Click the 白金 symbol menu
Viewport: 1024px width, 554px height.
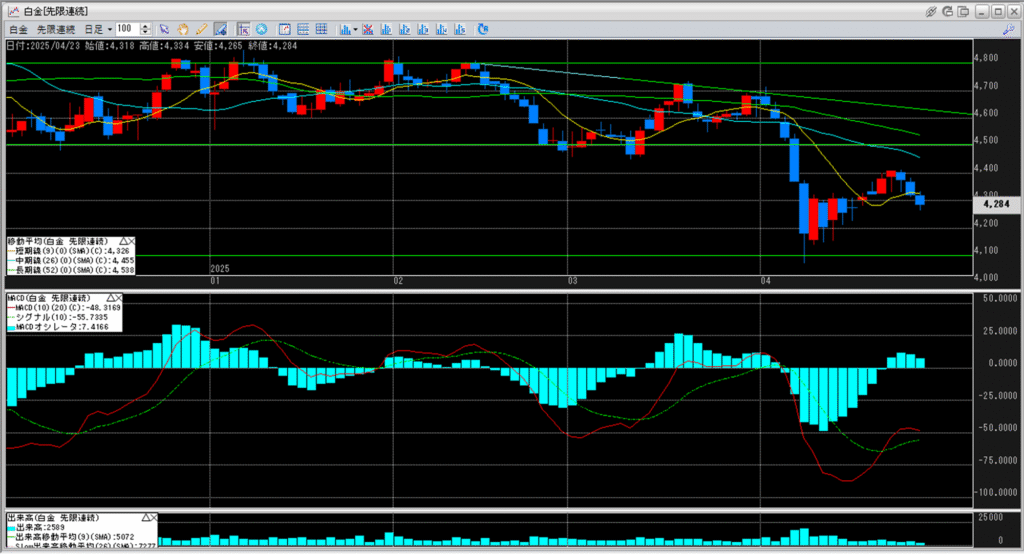point(18,29)
